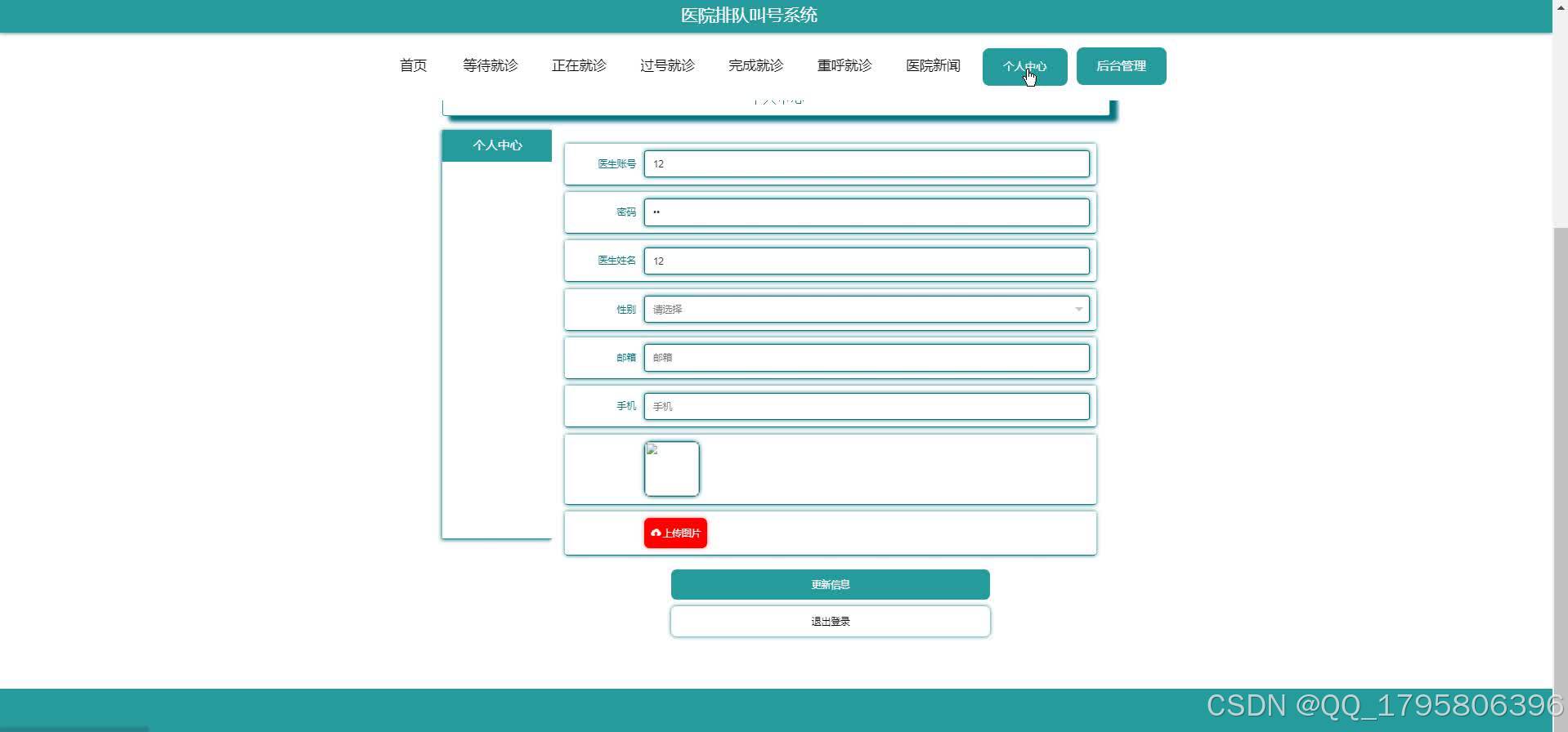Click the 医生账号 input field
Screen dimensions: 1568x732
click(867, 163)
